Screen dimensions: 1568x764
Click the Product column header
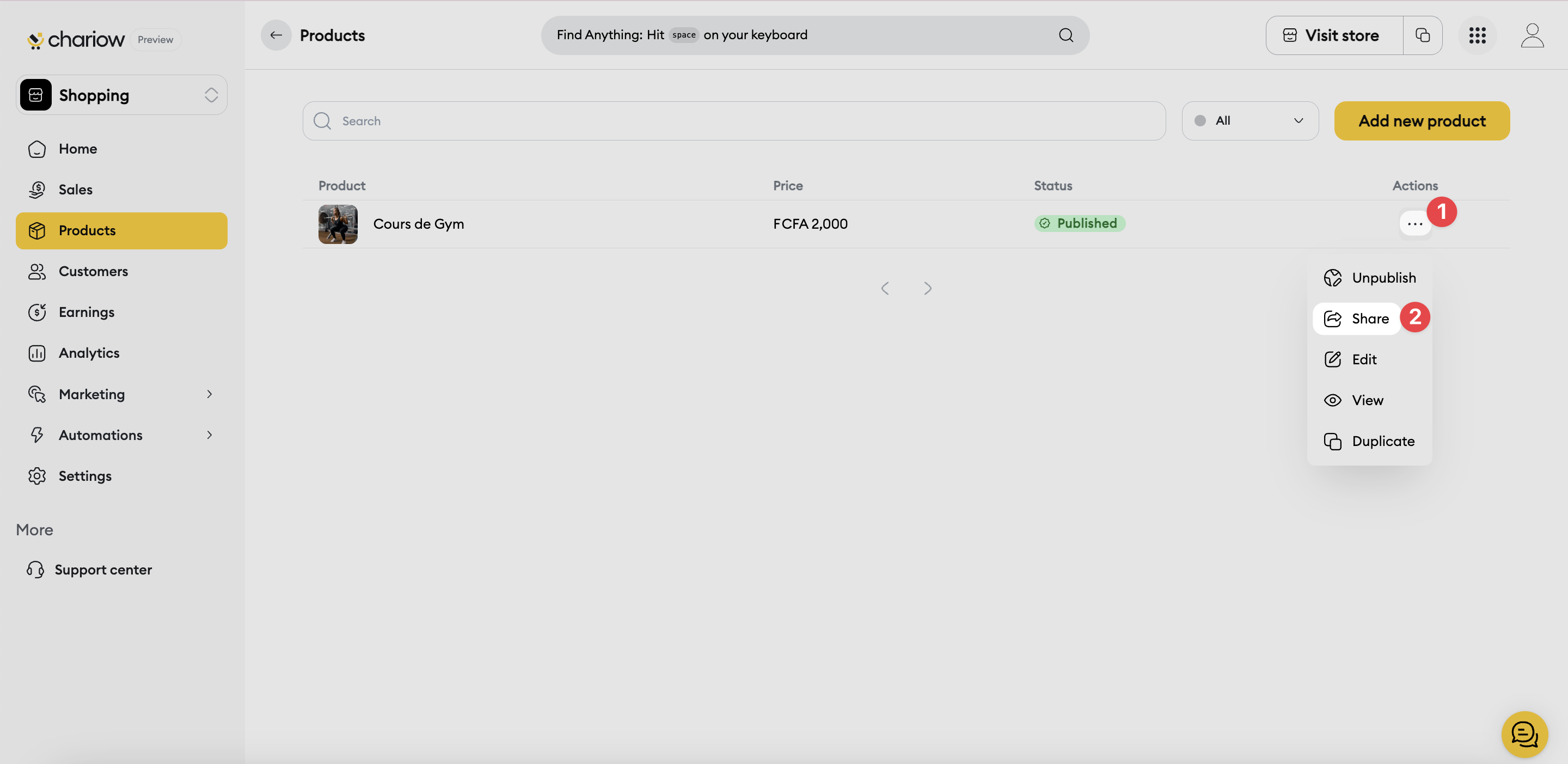pos(341,186)
